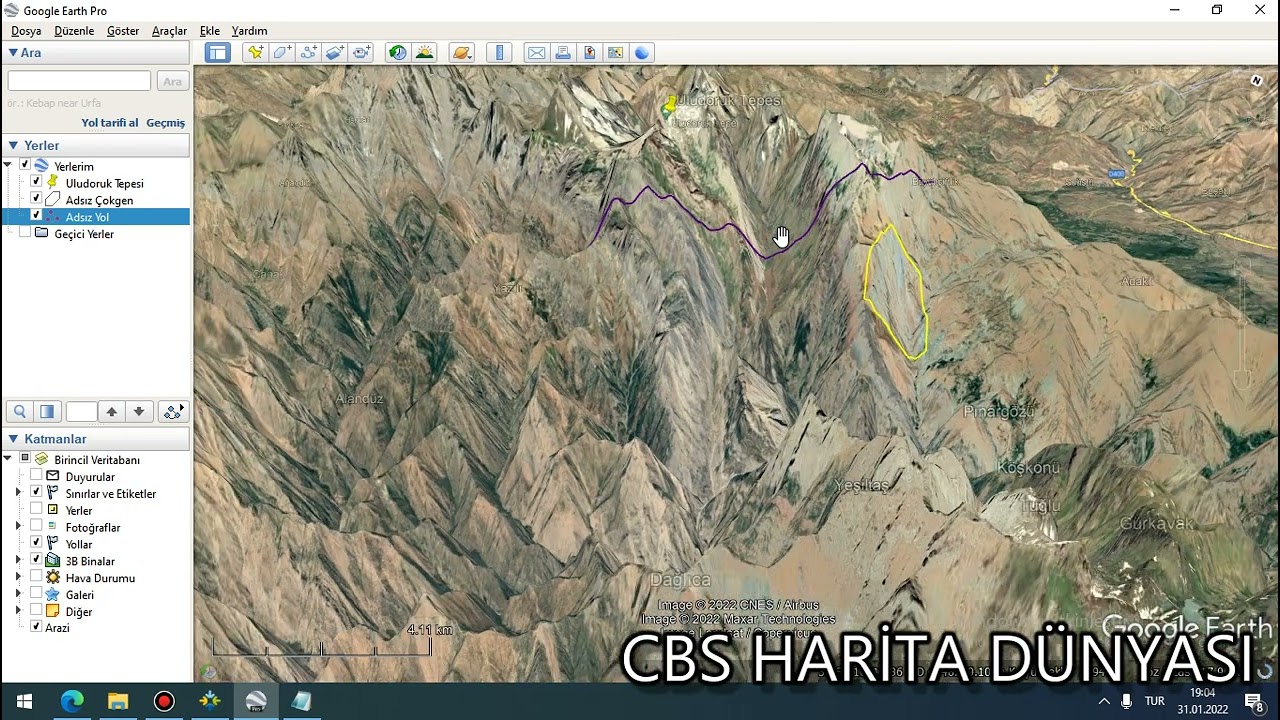The image size is (1280, 720).
Task: Add a placemark with the pushpin tool
Action: tap(255, 53)
